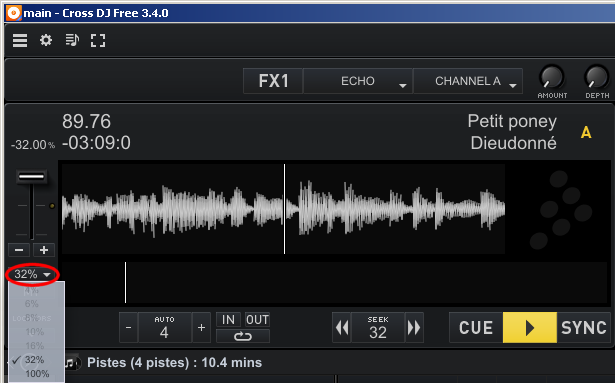Toggle the SYNC button
The image size is (615, 383).
[x=583, y=328]
